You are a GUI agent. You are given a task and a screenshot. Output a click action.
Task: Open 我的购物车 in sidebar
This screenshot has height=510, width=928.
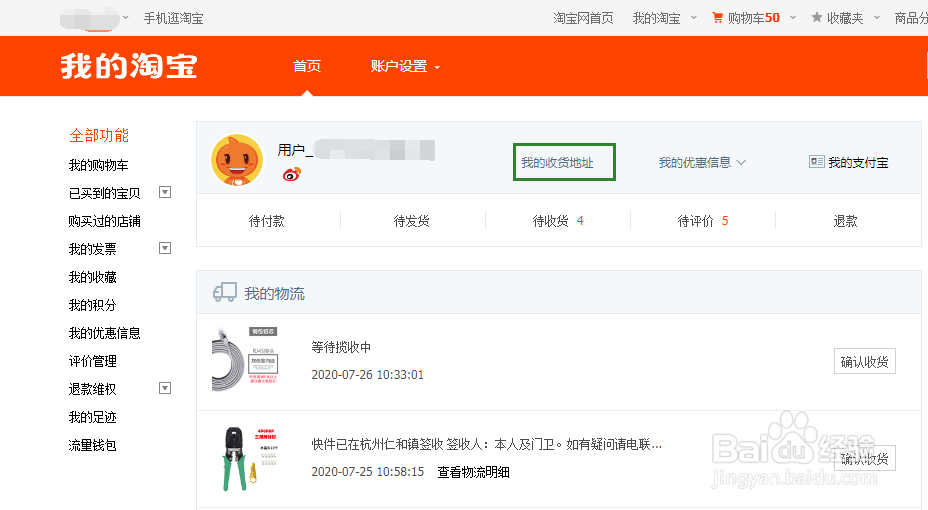coord(98,165)
